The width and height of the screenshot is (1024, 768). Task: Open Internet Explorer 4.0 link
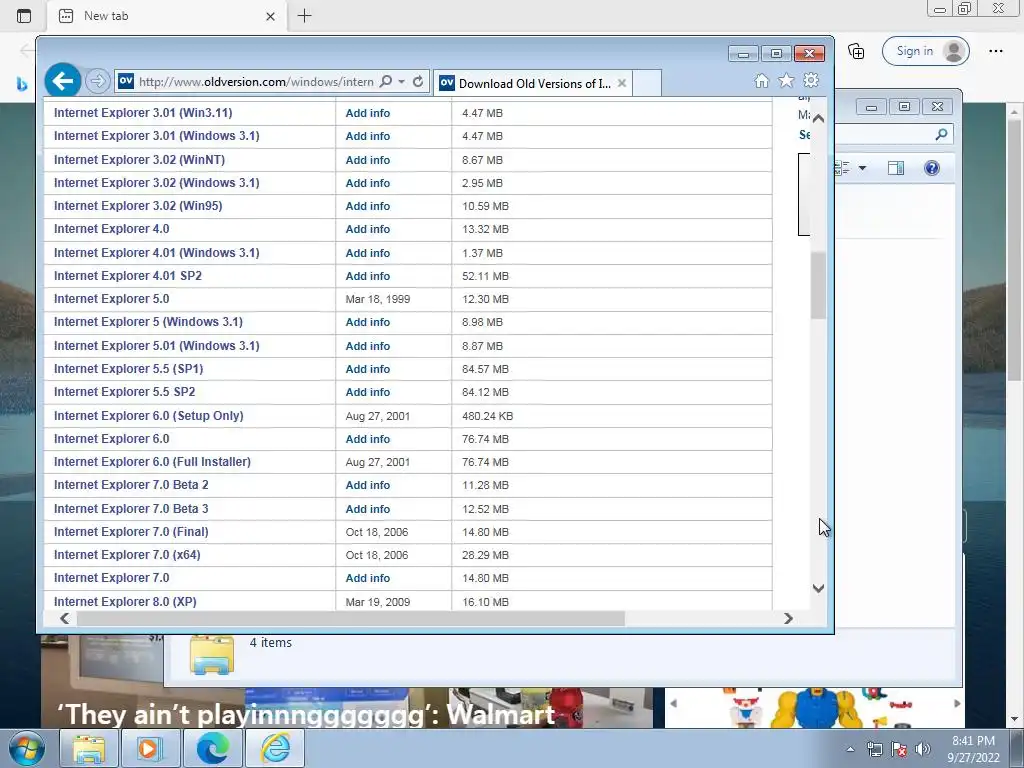pos(112,229)
